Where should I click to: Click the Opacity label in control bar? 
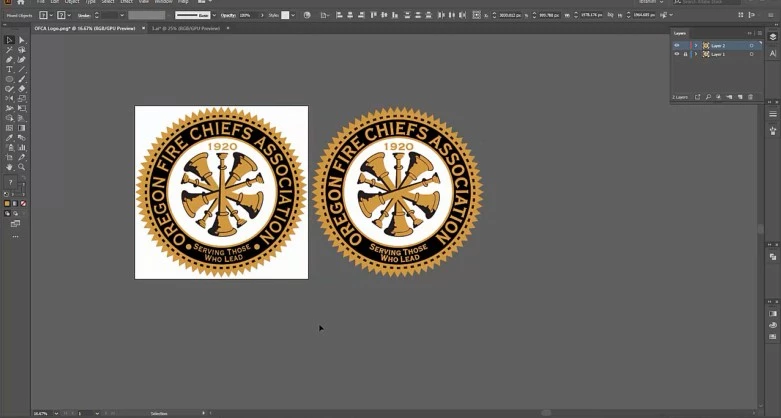point(228,15)
